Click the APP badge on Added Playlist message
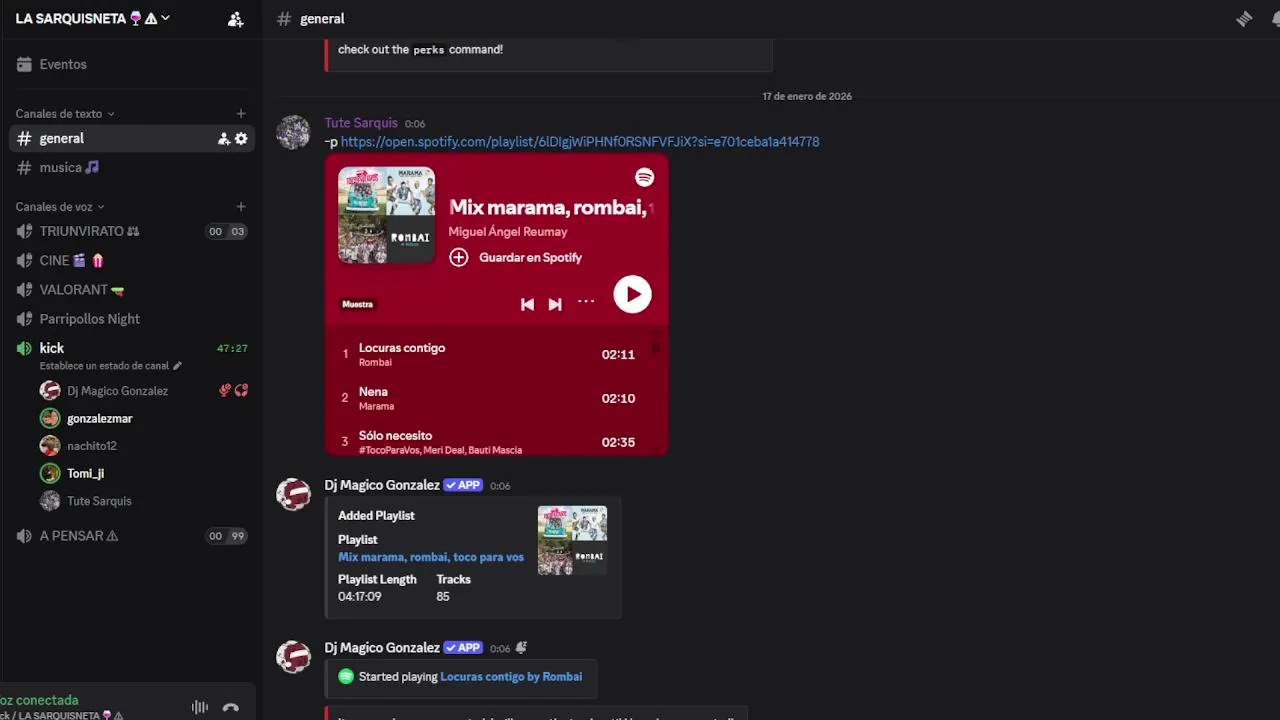This screenshot has width=1280, height=720. click(464, 485)
